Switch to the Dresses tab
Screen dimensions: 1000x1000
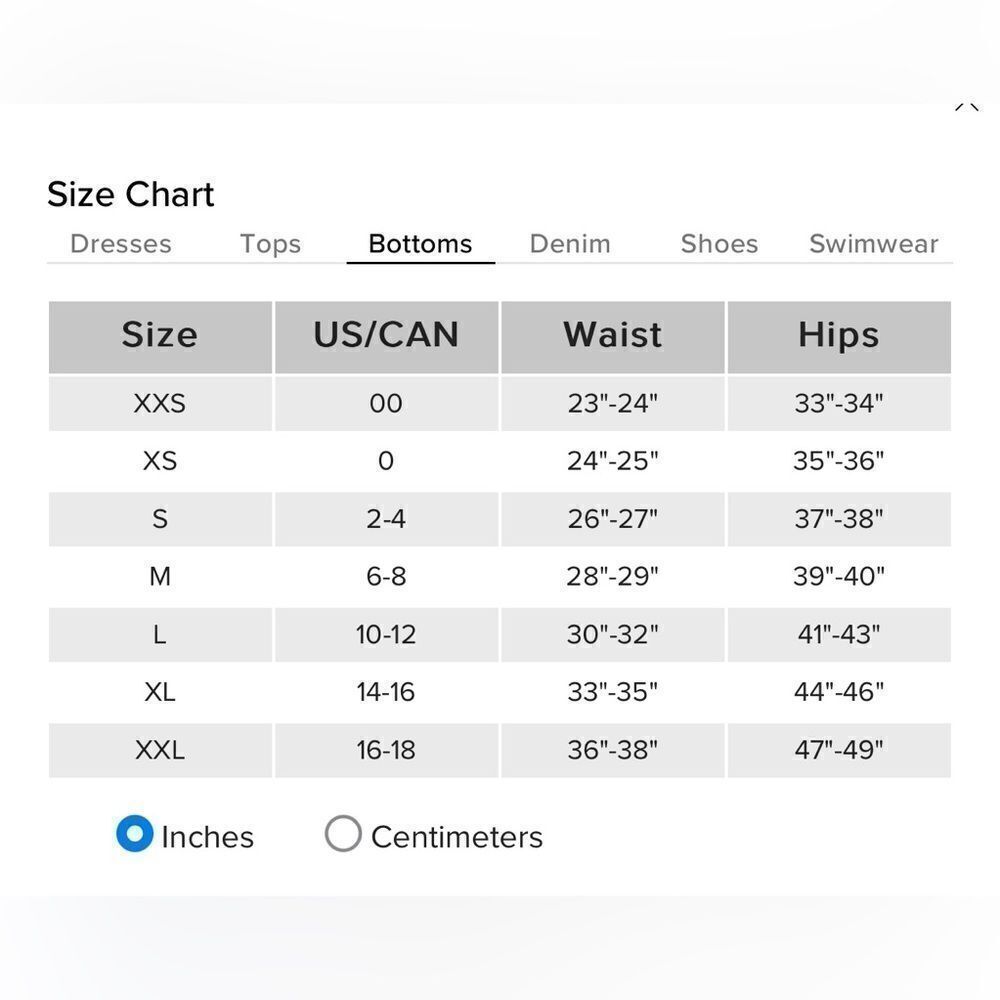[121, 244]
